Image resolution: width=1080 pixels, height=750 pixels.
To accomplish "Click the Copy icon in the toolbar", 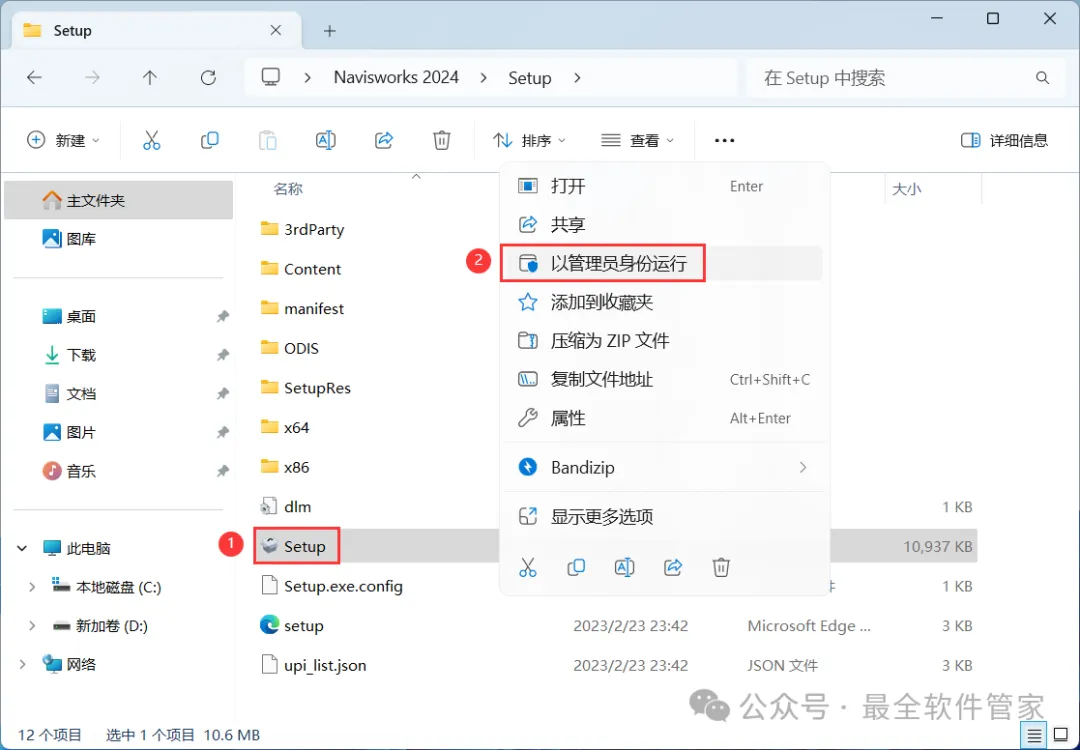I will tap(209, 140).
